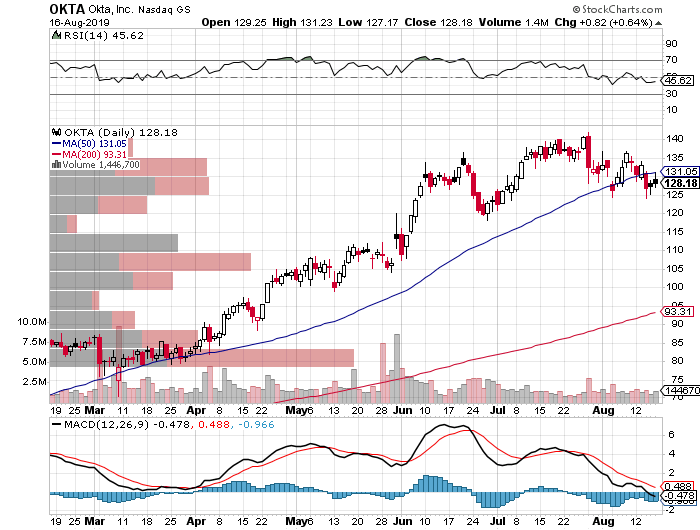The image size is (700, 530).
Task: Click the up arrow after Chg percentage
Action: (x=658, y=23)
